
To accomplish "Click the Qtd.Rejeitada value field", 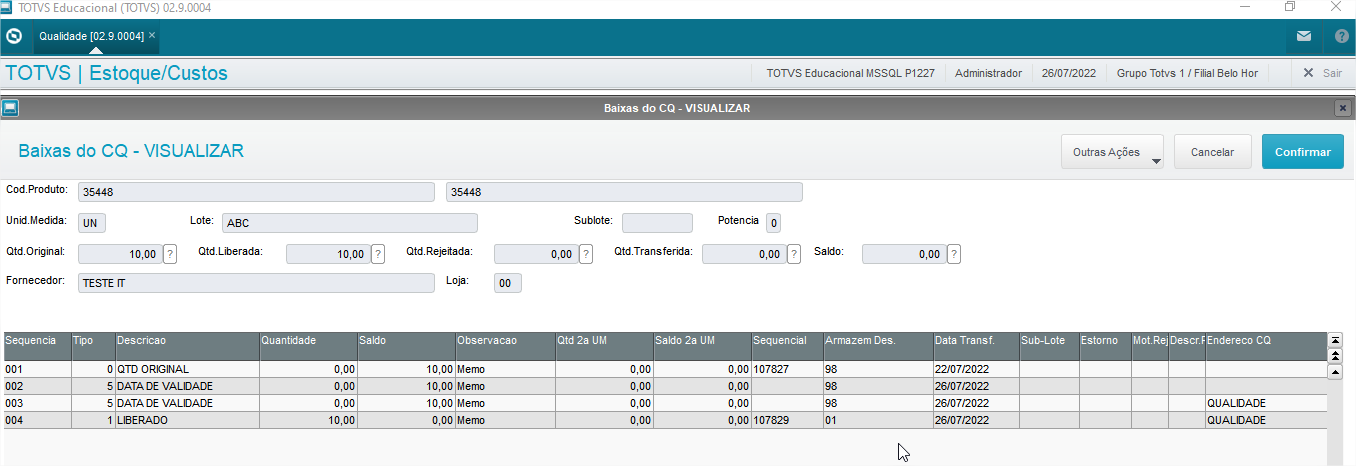I will (536, 254).
